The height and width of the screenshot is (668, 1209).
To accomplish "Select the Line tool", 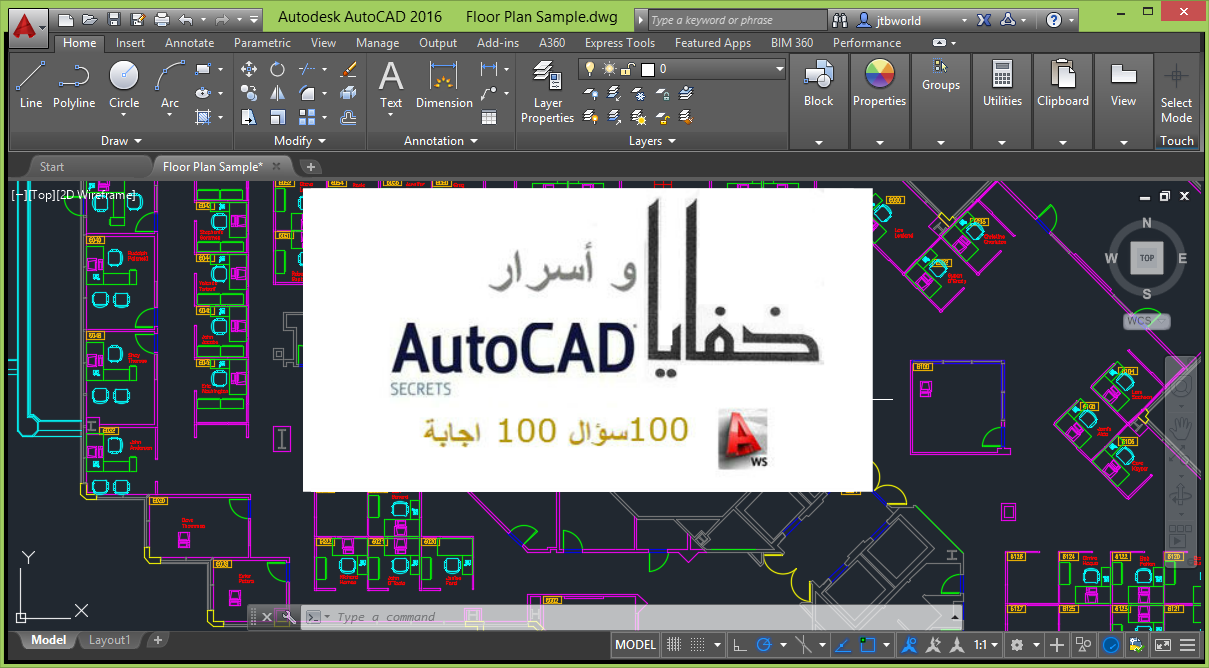I will (31, 84).
